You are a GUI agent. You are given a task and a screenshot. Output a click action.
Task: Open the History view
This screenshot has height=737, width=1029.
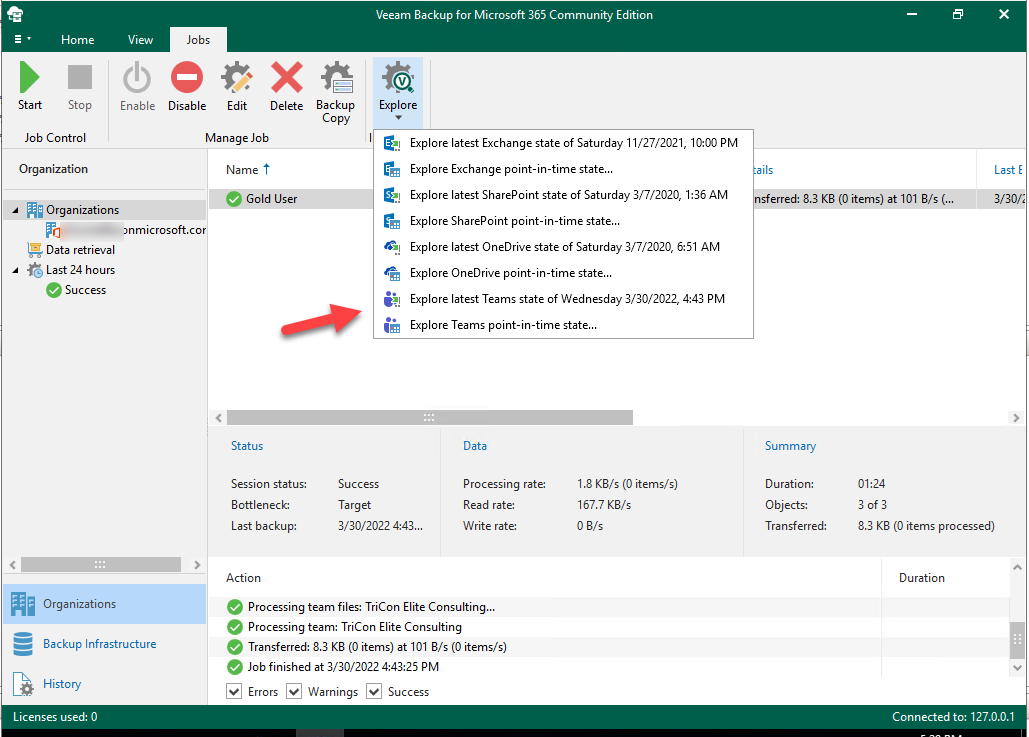(62, 684)
